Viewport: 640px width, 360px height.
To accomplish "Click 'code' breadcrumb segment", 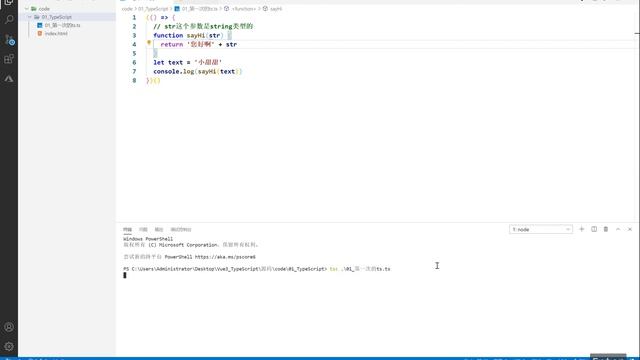I will coord(127,9).
